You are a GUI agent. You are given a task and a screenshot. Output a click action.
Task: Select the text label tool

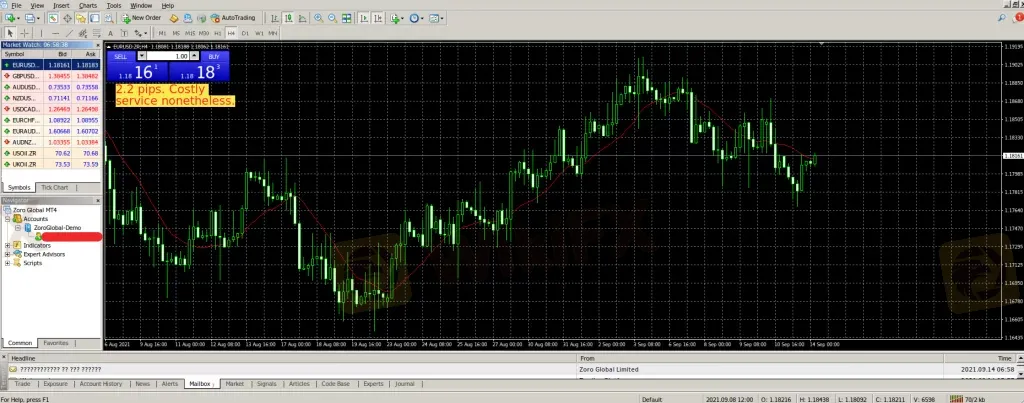click(x=124, y=33)
